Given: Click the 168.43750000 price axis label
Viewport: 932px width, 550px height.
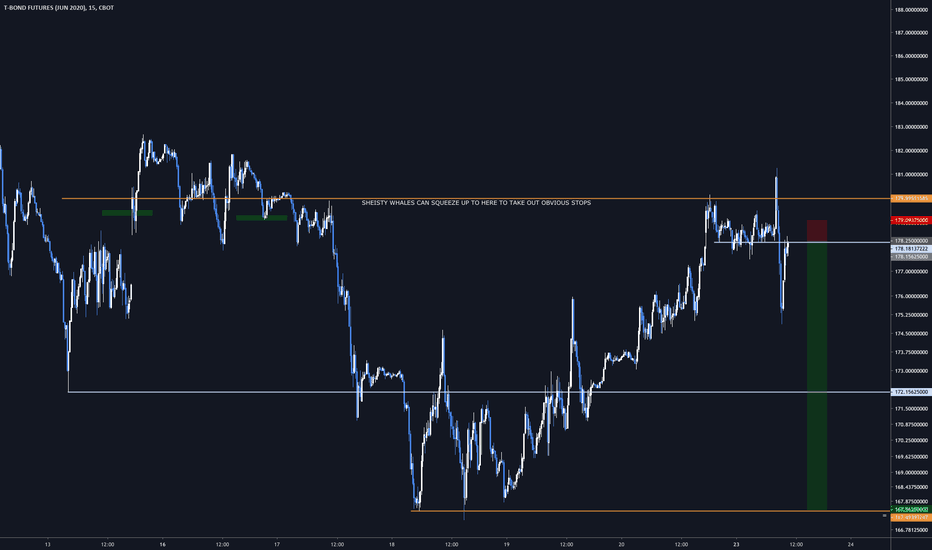Looking at the screenshot, I should tap(912, 487).
